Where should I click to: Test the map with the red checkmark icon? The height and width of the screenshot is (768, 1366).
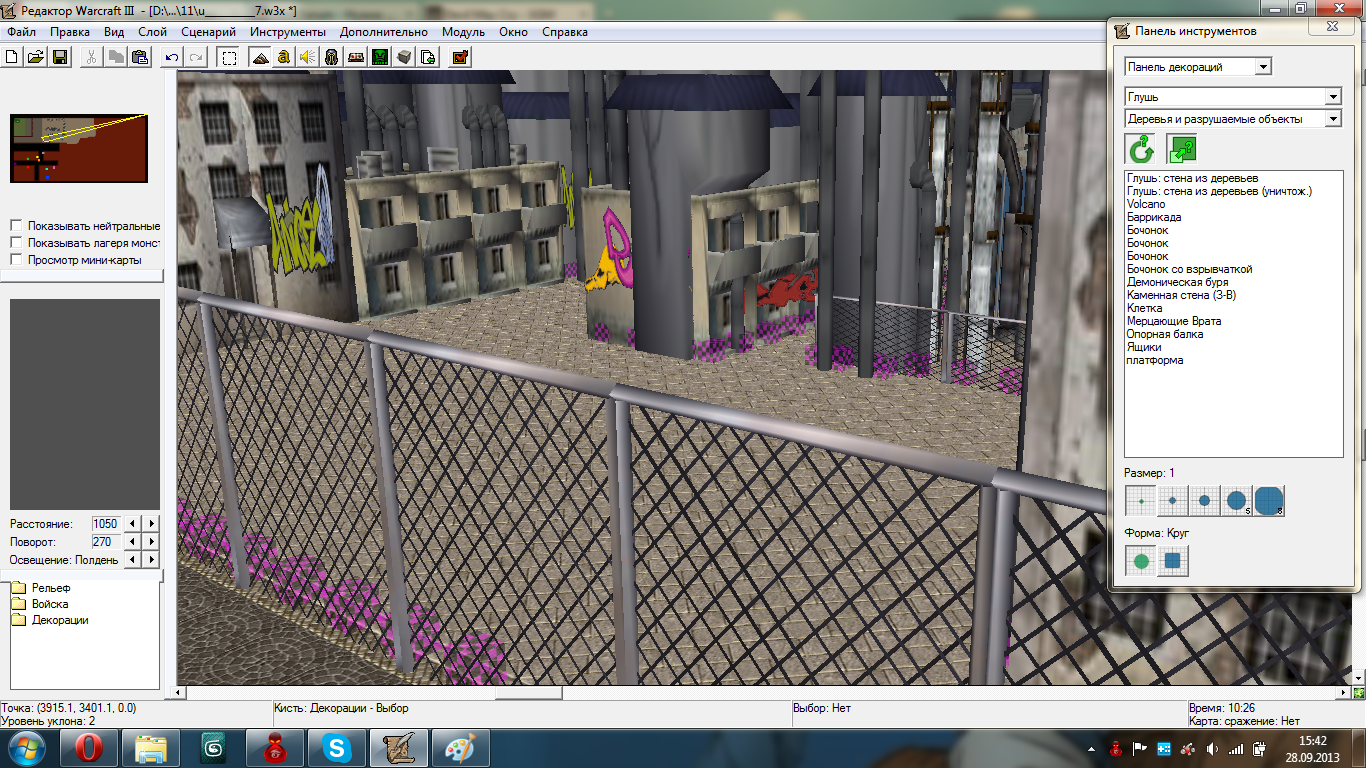point(460,57)
